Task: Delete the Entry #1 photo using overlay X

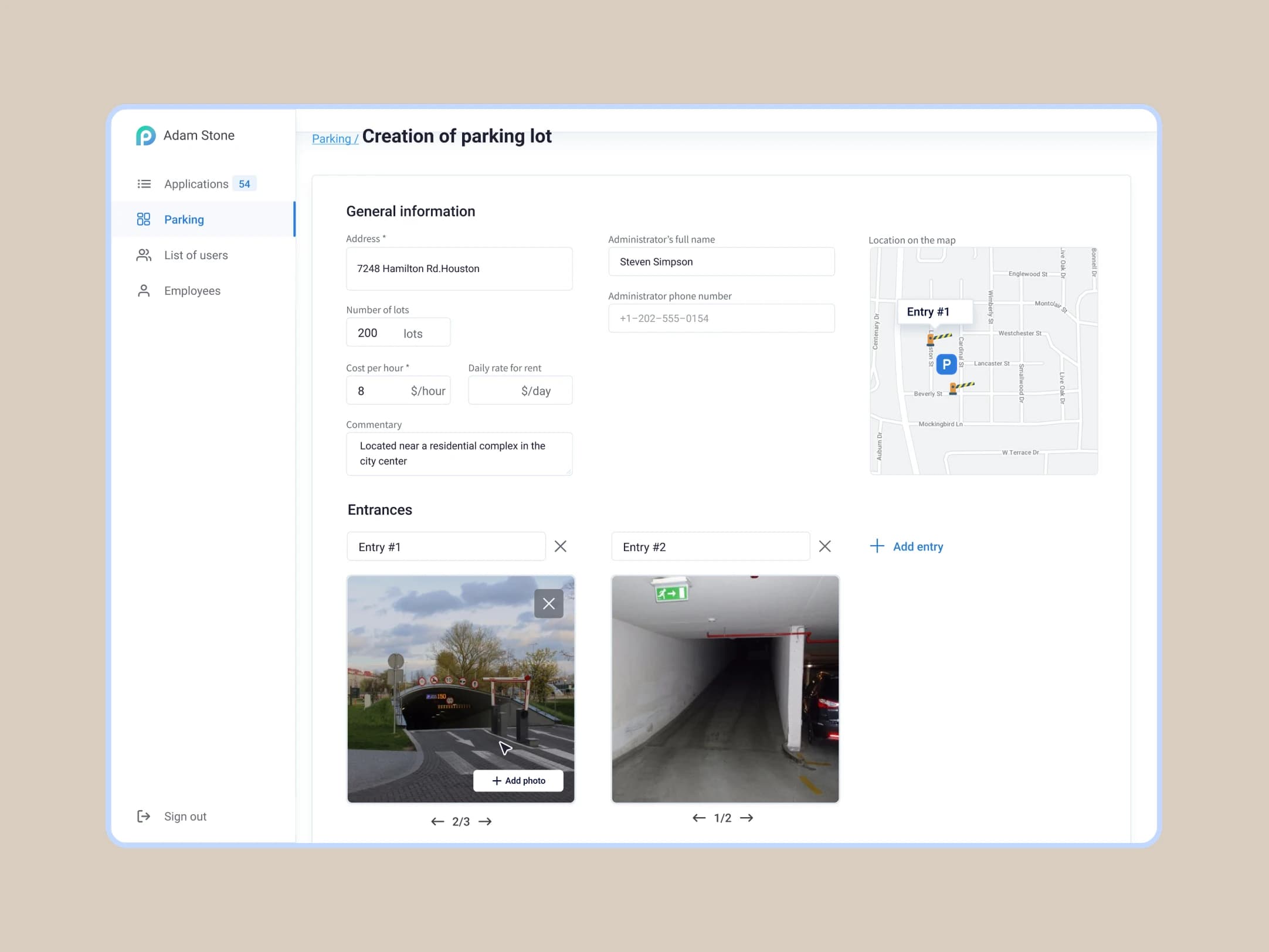Action: [549, 603]
